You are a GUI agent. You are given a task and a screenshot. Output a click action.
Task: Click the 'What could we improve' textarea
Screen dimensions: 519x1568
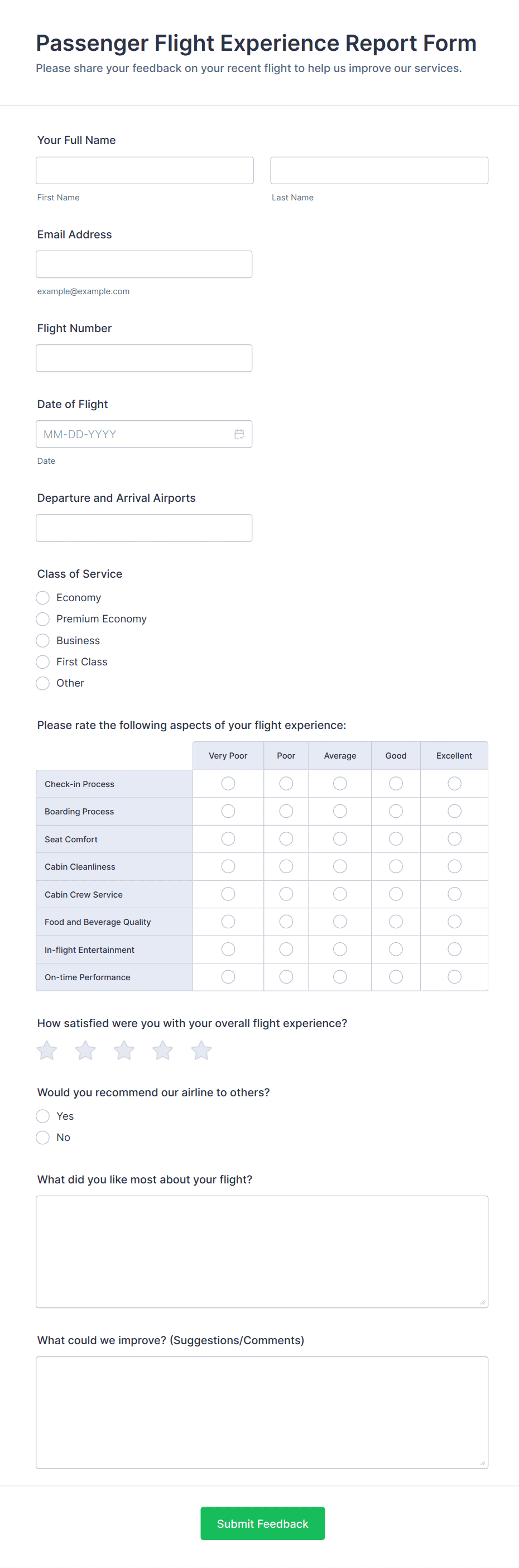(x=262, y=1412)
